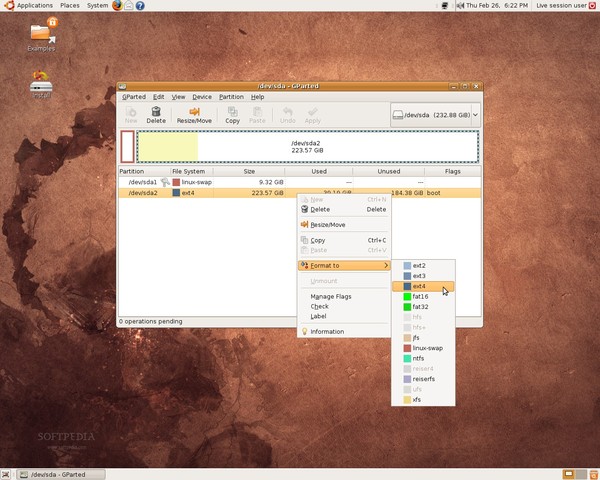This screenshot has height=480, width=600.
Task: Open the /dev/sda device selector dropdown
Action: [x=435, y=115]
